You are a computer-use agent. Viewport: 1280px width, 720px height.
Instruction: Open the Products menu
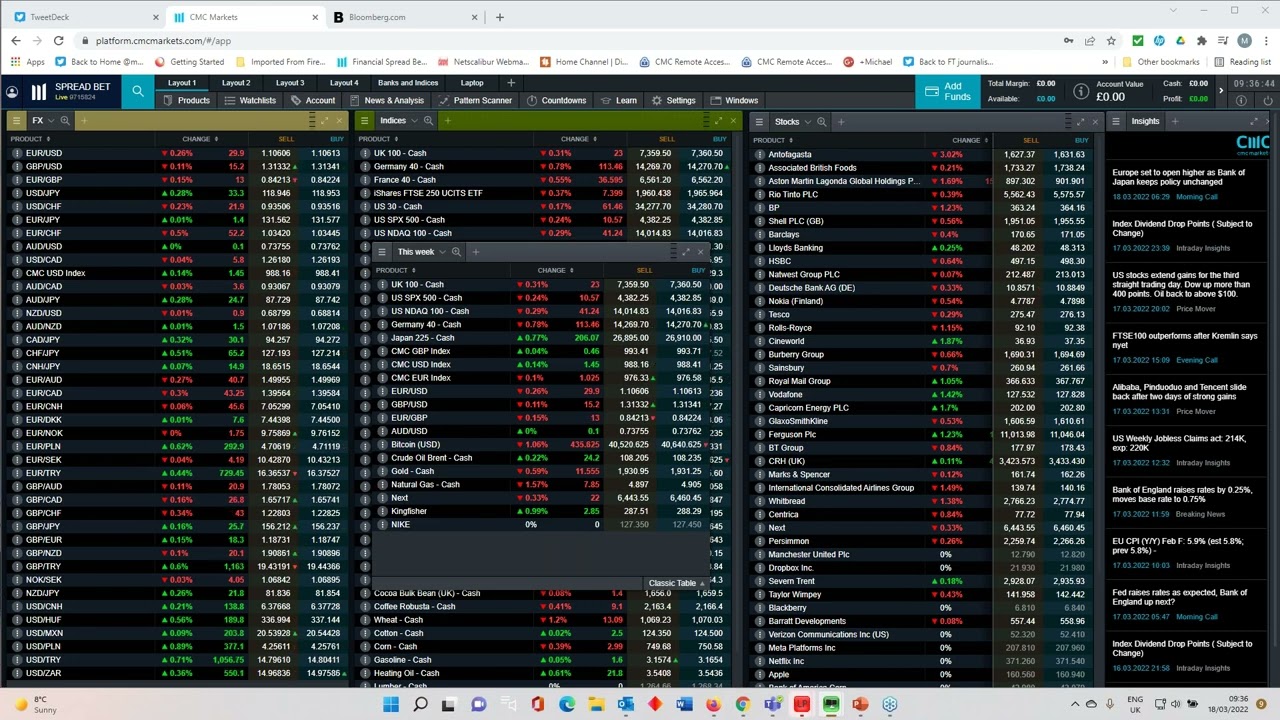coord(187,101)
